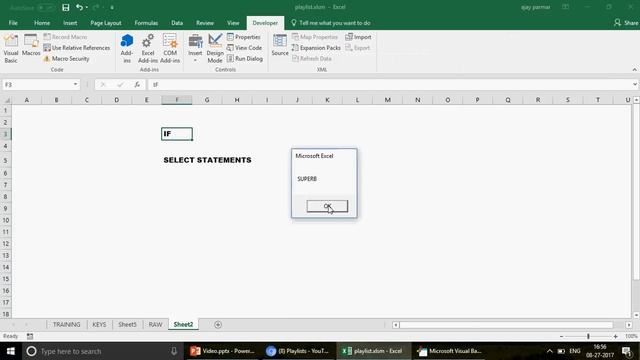Viewport: 640px width, 360px height.
Task: Switch to the Home tab
Action: point(42,23)
